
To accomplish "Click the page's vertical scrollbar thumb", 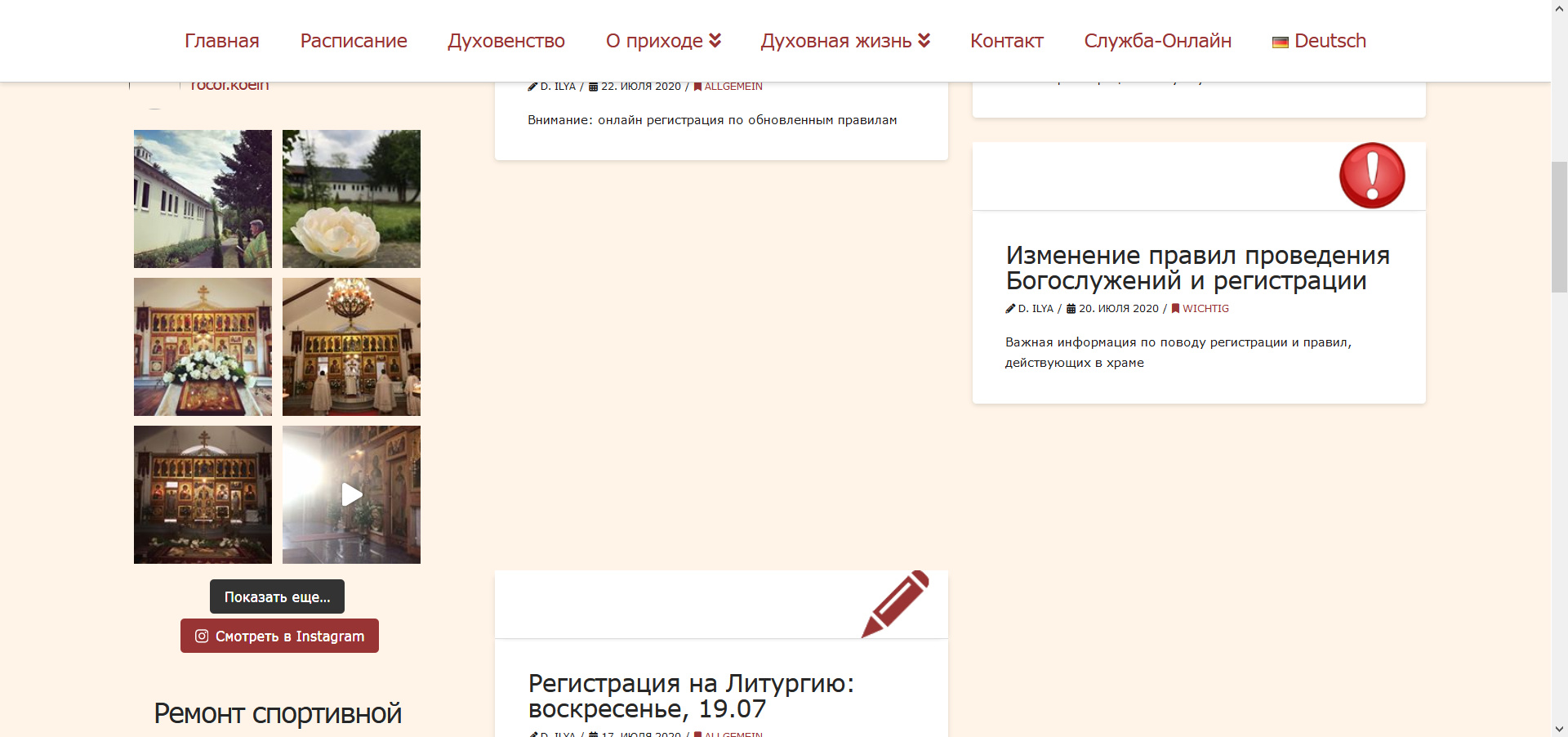I will pos(1559,227).
